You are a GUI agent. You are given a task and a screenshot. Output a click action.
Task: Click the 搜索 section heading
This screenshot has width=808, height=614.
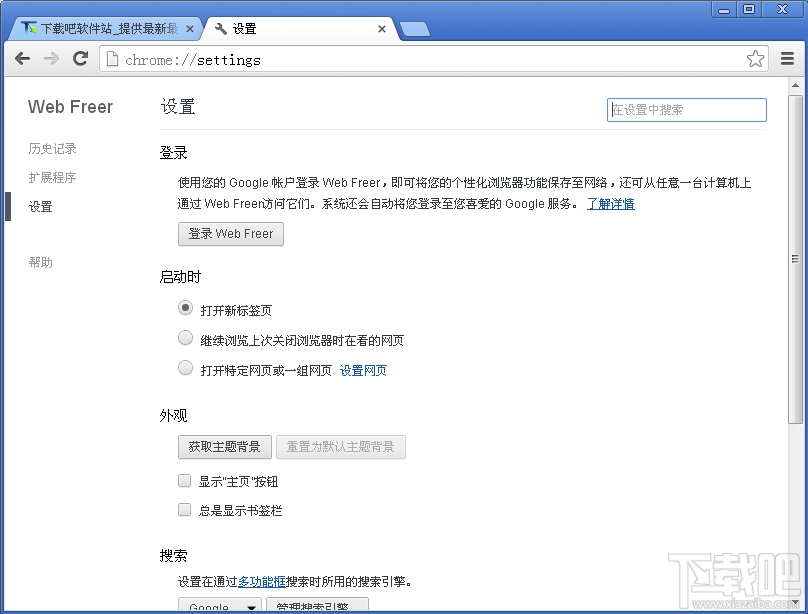point(173,555)
